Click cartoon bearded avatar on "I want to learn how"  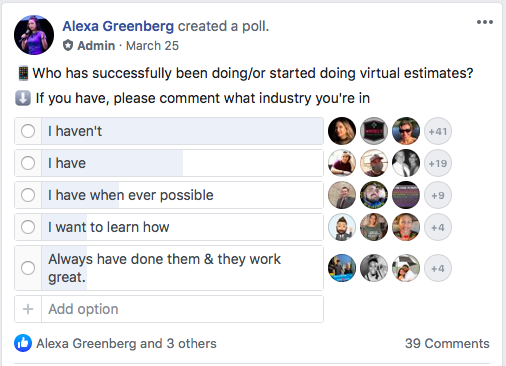[x=342, y=227]
